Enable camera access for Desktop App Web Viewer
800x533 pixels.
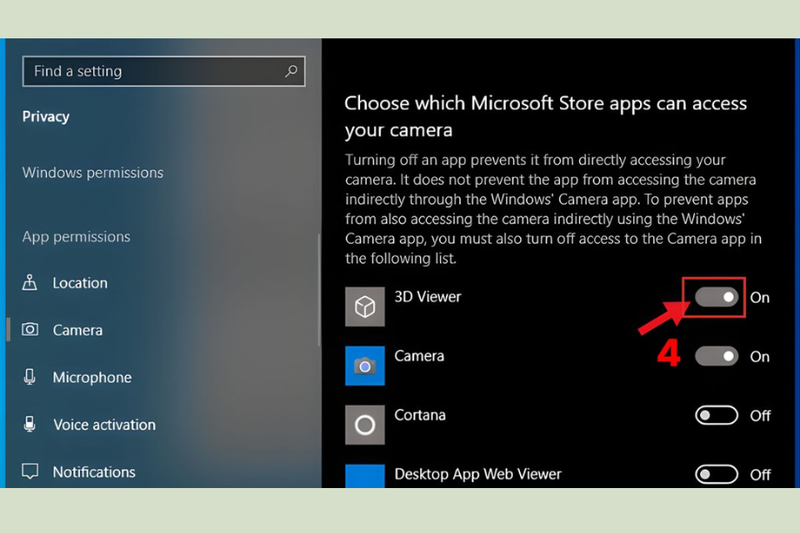(716, 474)
